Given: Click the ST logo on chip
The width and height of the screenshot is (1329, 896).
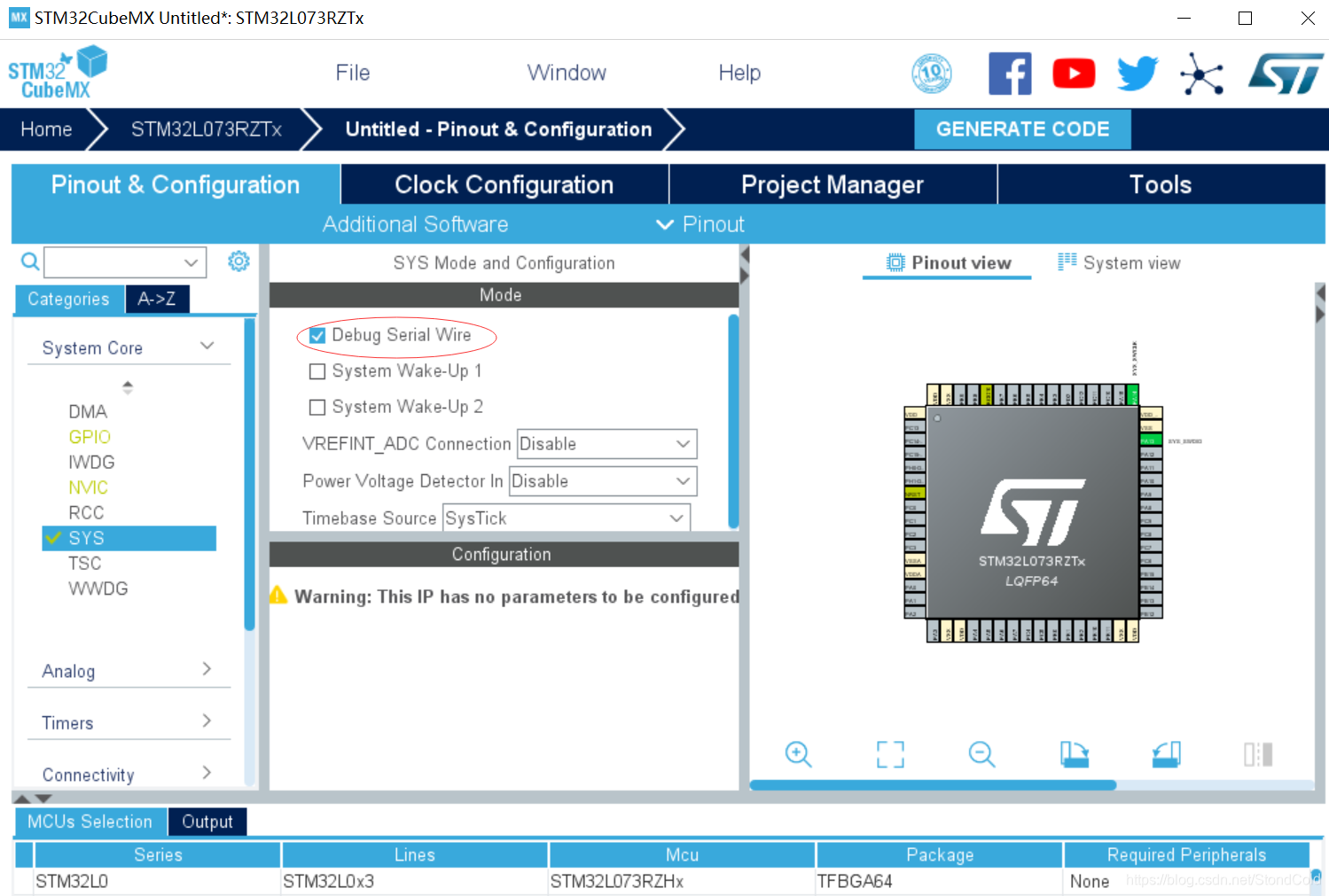Looking at the screenshot, I should coord(1033,512).
